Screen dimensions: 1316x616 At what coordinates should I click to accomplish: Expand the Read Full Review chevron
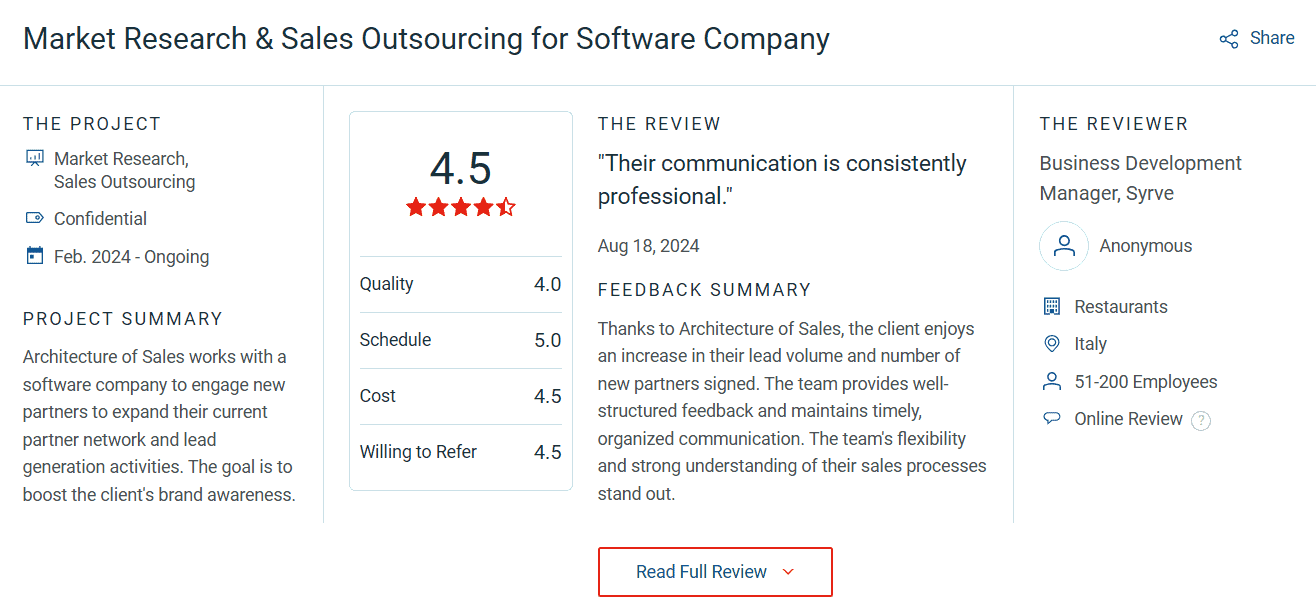788,572
